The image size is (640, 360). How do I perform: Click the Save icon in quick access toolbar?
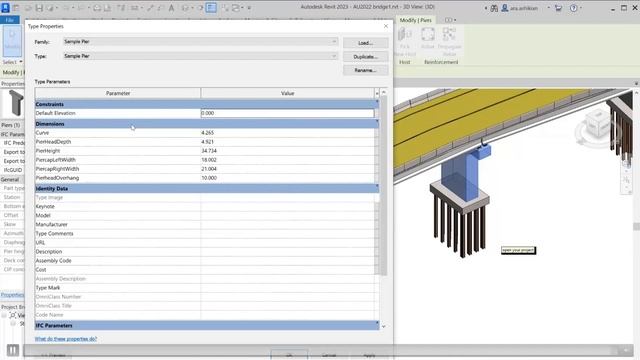[39, 8]
